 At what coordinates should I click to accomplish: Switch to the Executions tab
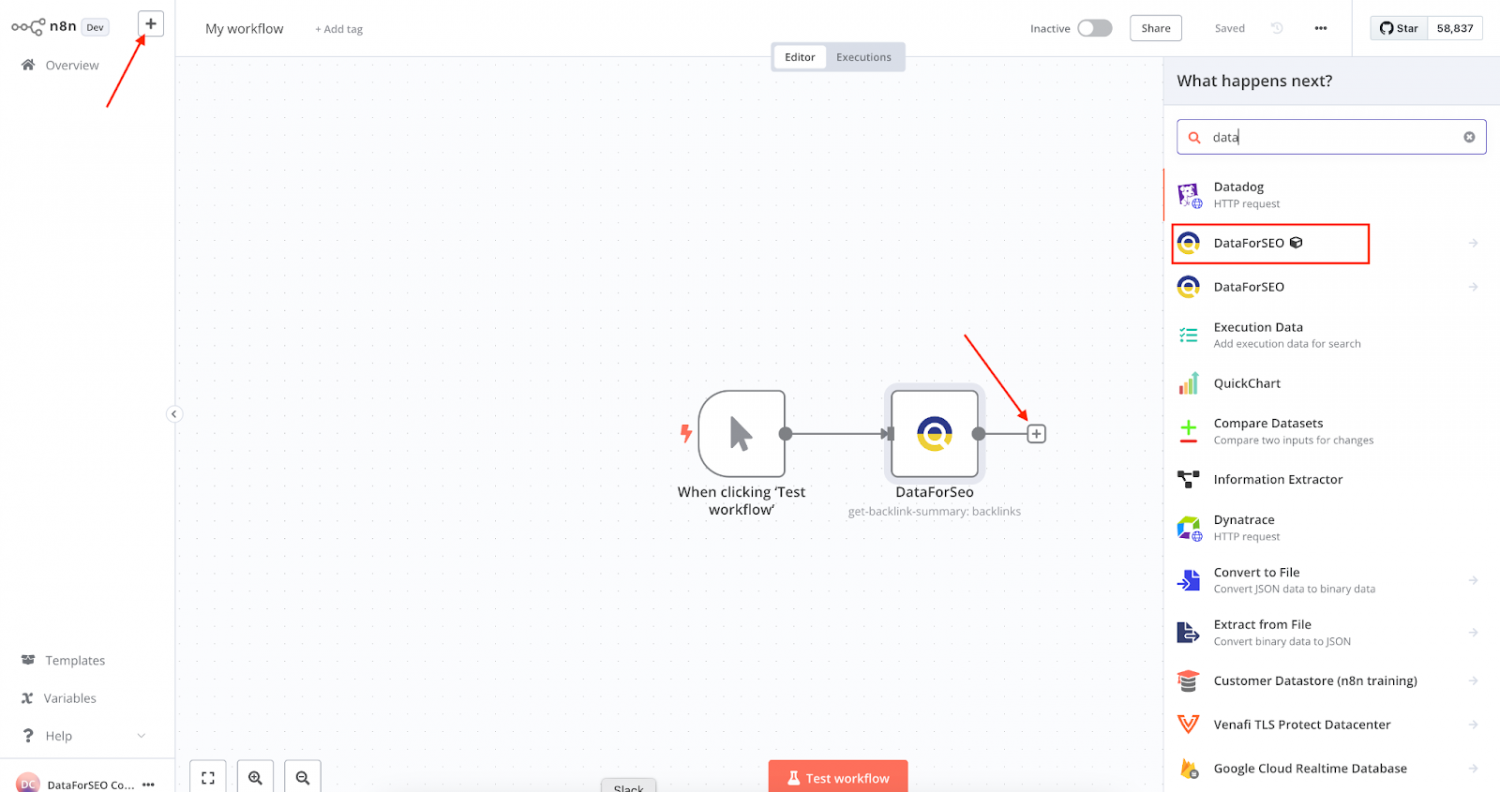click(863, 57)
